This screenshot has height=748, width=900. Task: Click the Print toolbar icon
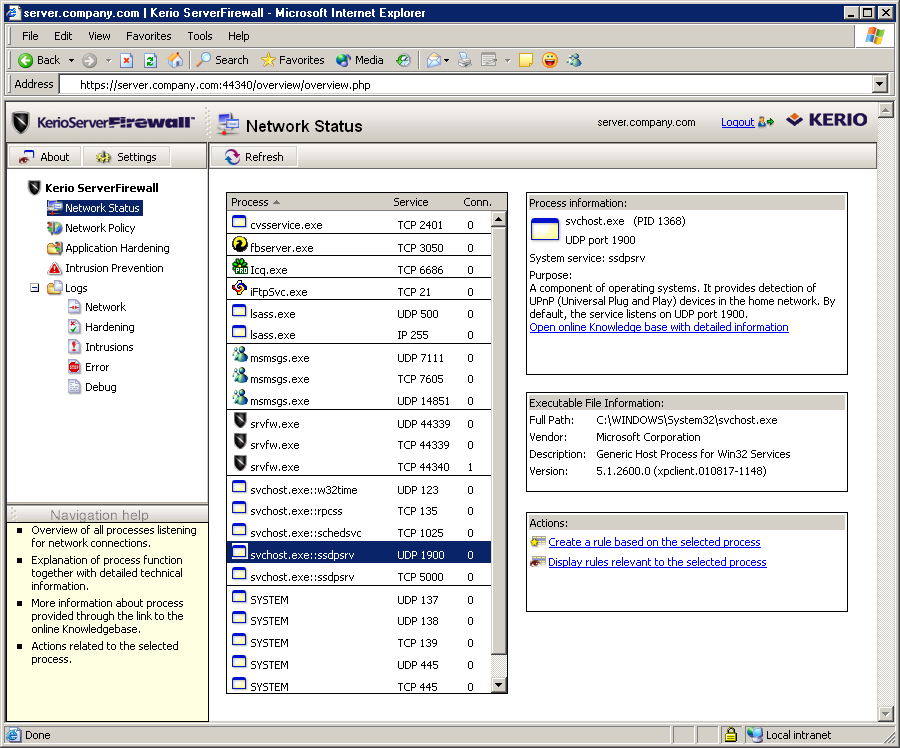point(464,60)
